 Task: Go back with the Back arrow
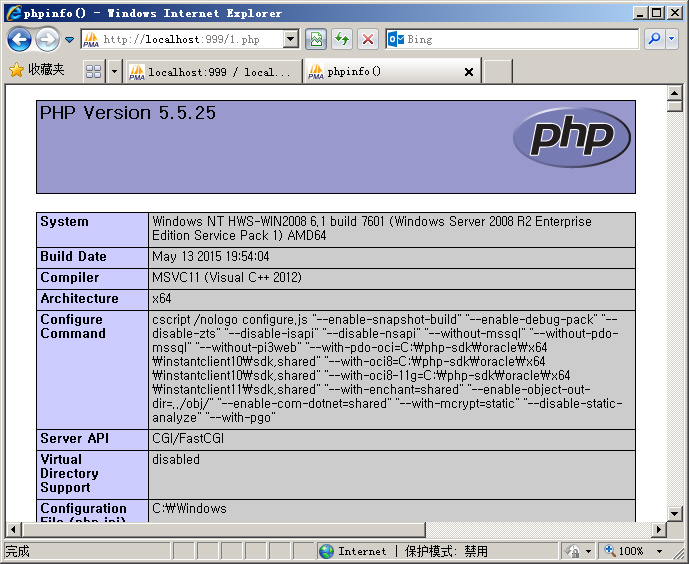19,40
